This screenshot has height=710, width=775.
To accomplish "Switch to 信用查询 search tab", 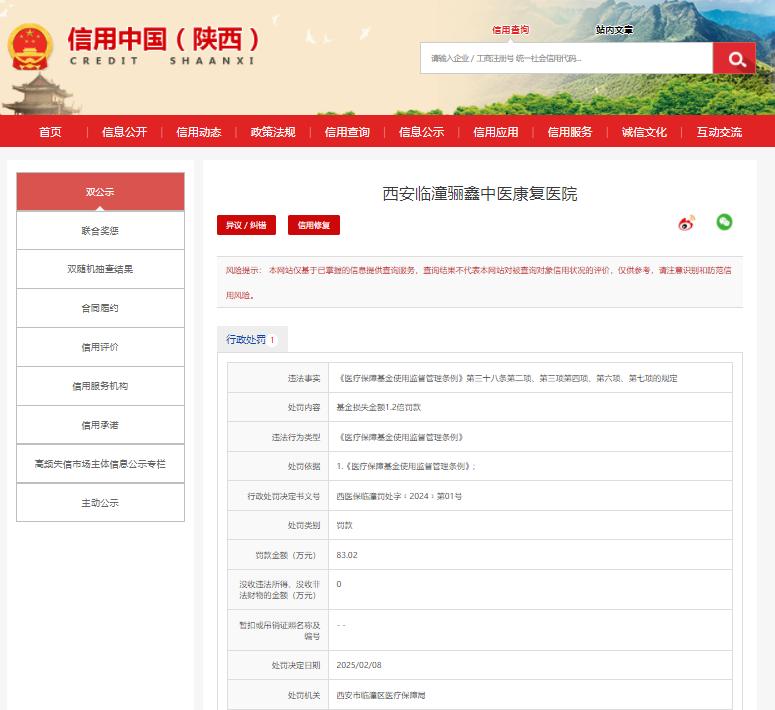I will (x=510, y=30).
